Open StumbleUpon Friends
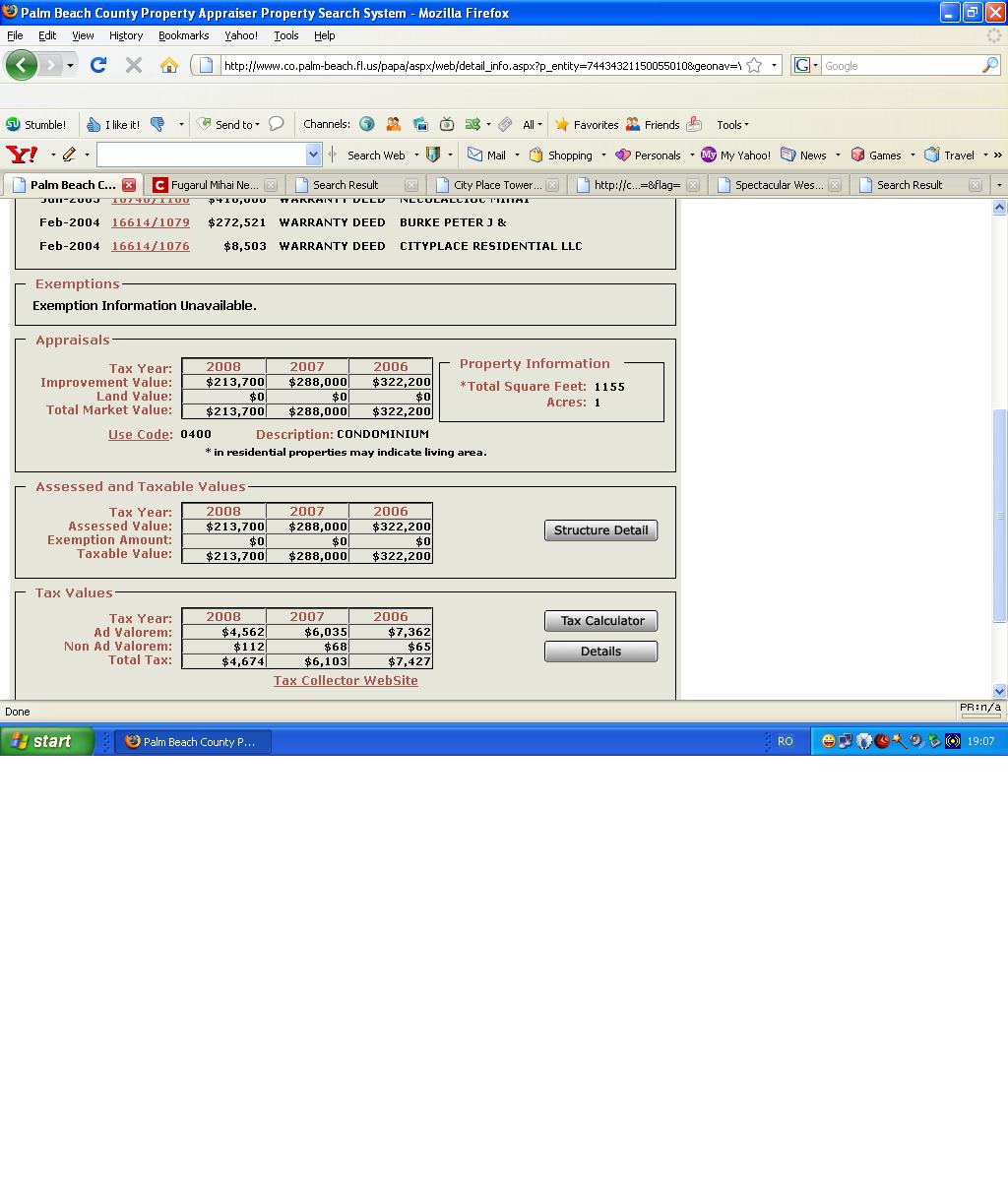Viewport: 1008px width, 1181px height. [x=653, y=125]
